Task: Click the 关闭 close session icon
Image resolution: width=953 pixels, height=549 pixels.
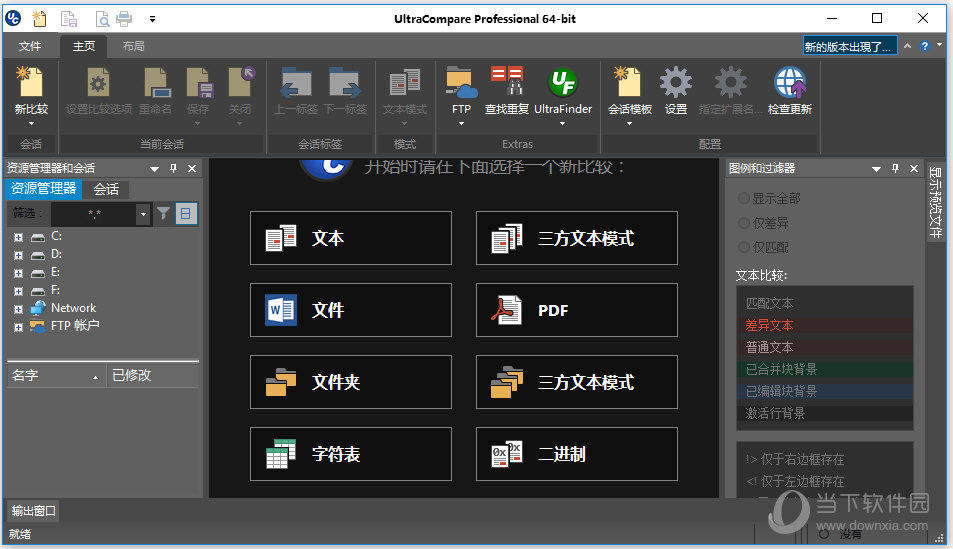Action: tap(241, 83)
